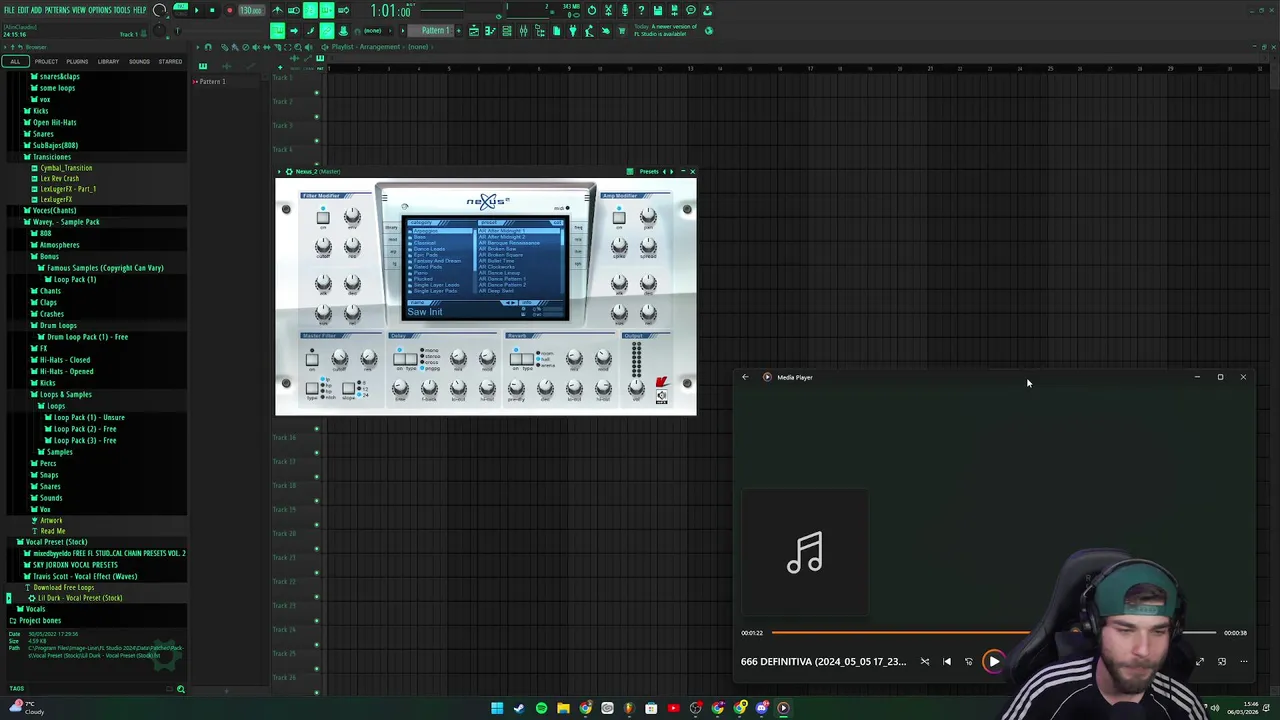Click the download arrow icon at top right toolbar
Viewport: 1280px width, 720px height.
click(x=706, y=10)
